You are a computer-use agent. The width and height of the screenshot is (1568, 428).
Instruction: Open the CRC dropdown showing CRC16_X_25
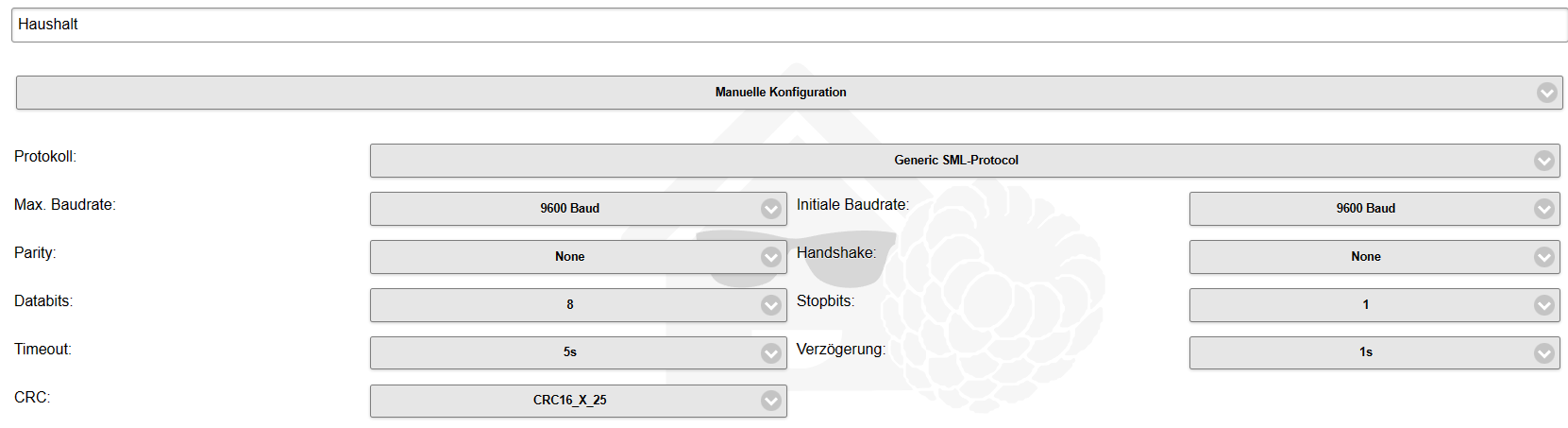(569, 401)
